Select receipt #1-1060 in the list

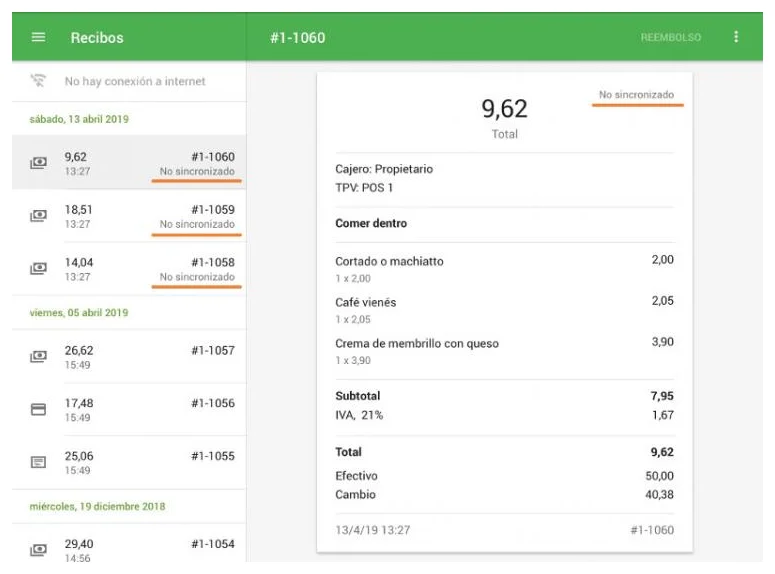(129, 162)
